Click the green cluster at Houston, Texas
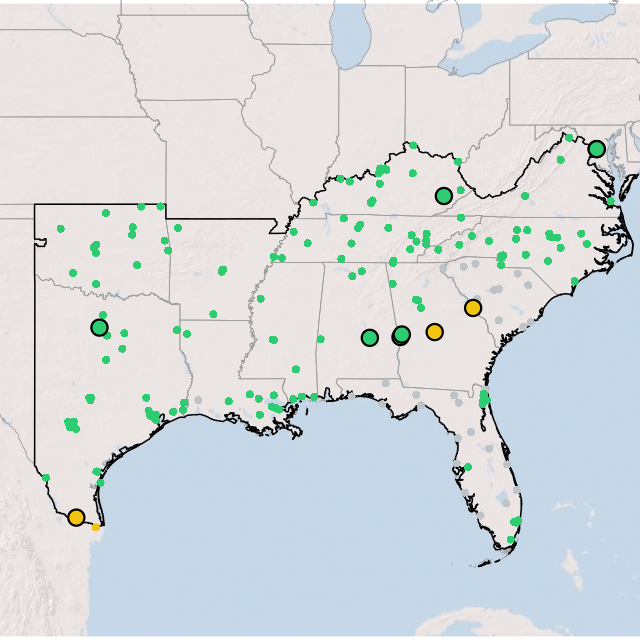This screenshot has height=640, width=640. pyautogui.click(x=152, y=415)
